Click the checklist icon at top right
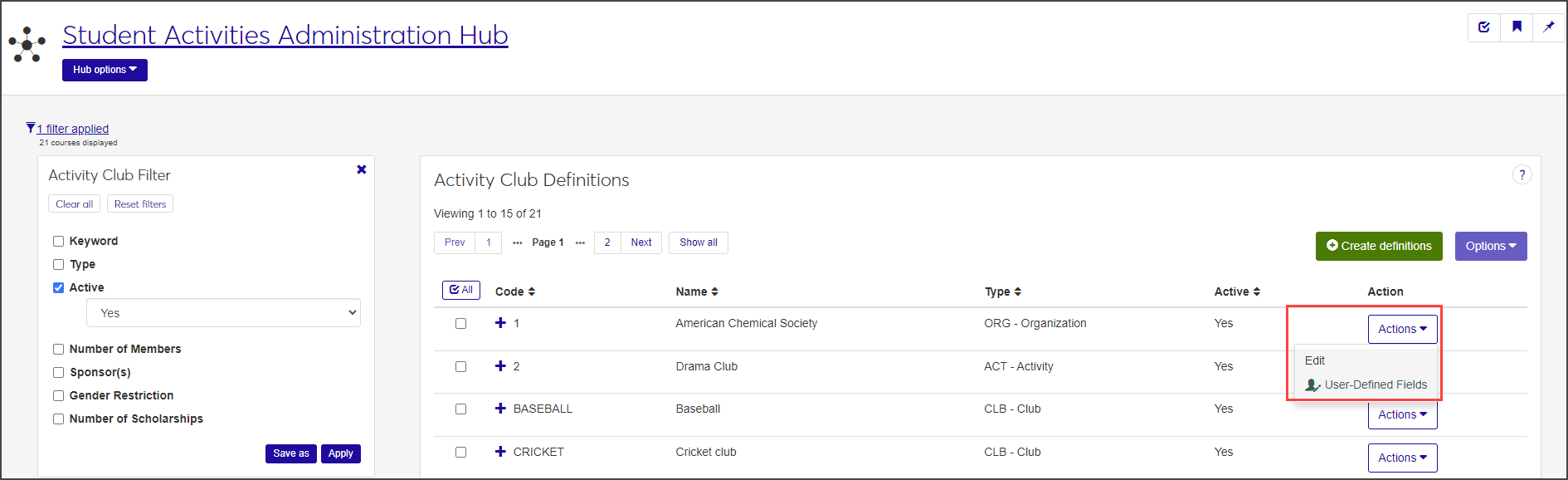1568x480 pixels. (1484, 27)
